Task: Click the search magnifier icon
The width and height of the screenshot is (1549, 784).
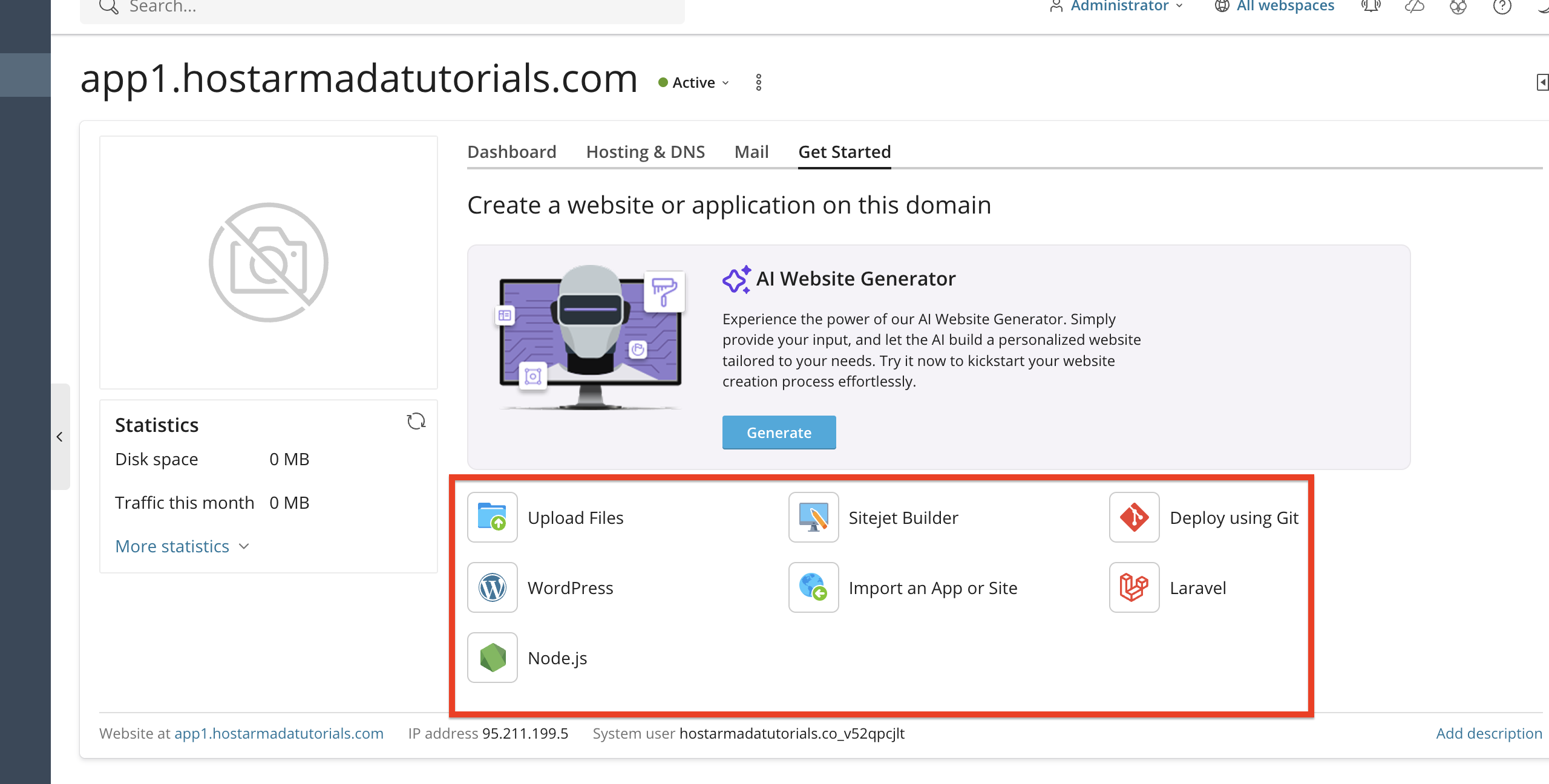Action: point(109,6)
